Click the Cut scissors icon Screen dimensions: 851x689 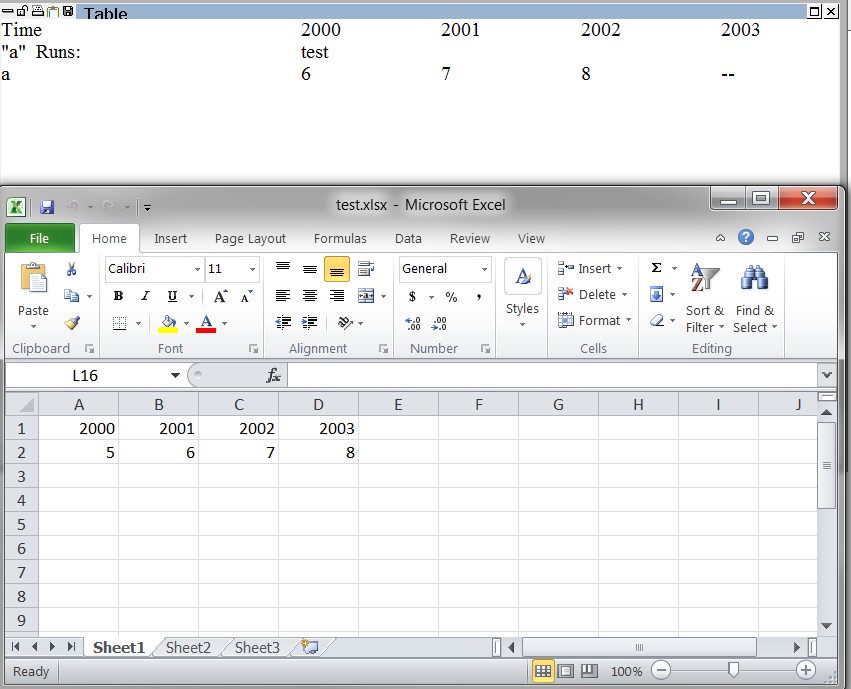pos(71,269)
